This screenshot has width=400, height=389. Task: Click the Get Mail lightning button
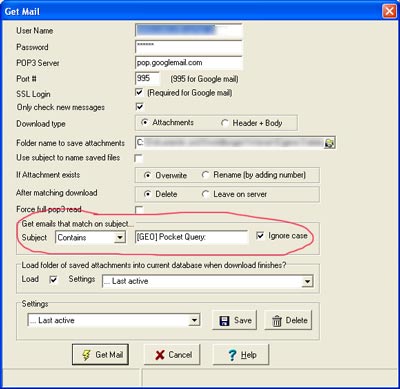(x=100, y=354)
